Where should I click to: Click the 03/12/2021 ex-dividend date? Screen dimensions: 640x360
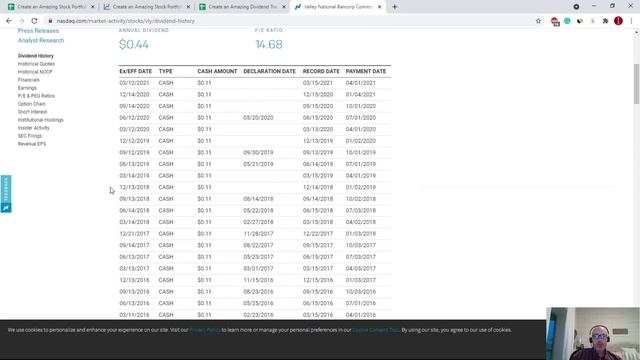pyautogui.click(x=134, y=83)
